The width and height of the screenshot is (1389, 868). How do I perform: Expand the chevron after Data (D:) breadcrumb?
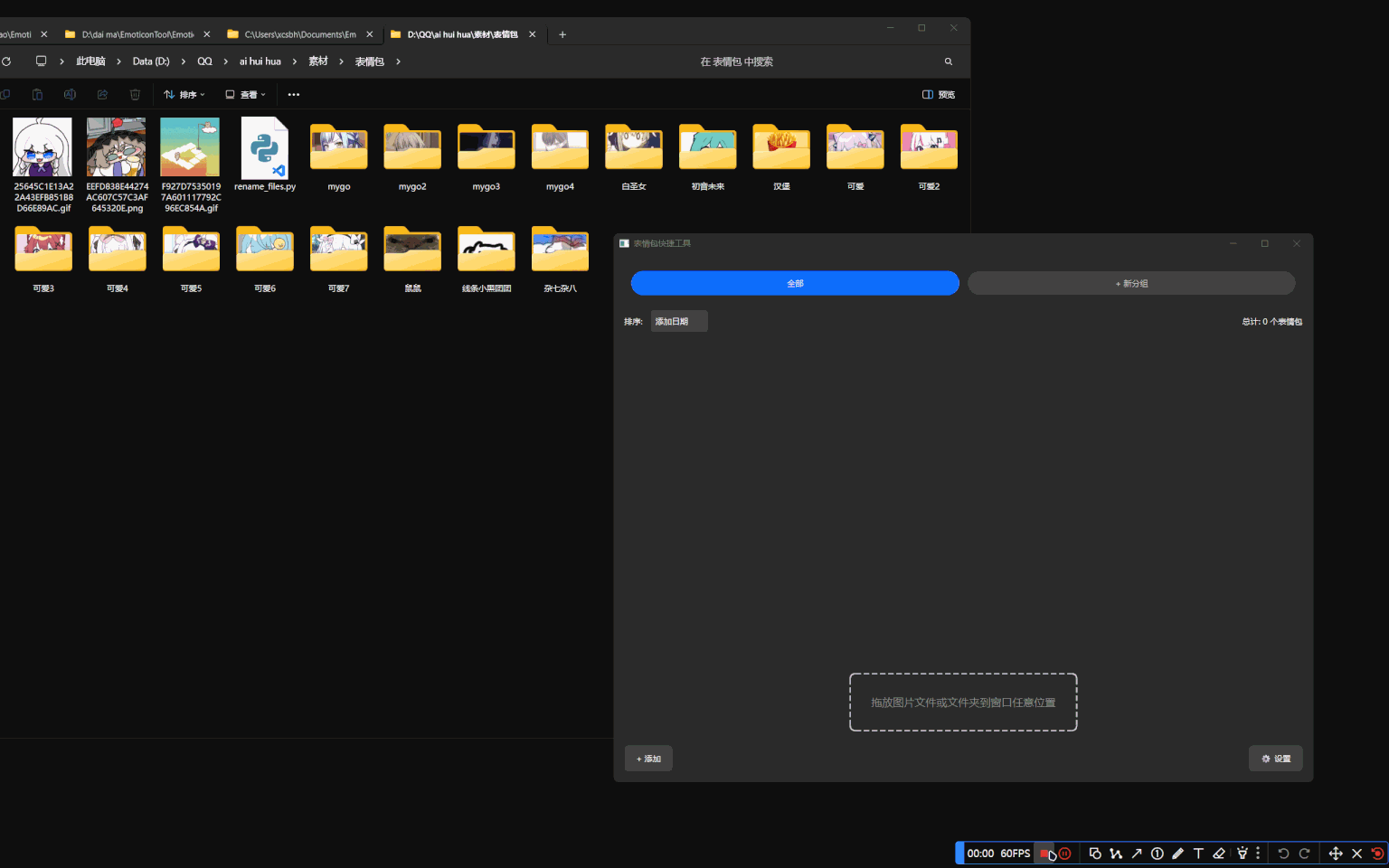point(184,61)
